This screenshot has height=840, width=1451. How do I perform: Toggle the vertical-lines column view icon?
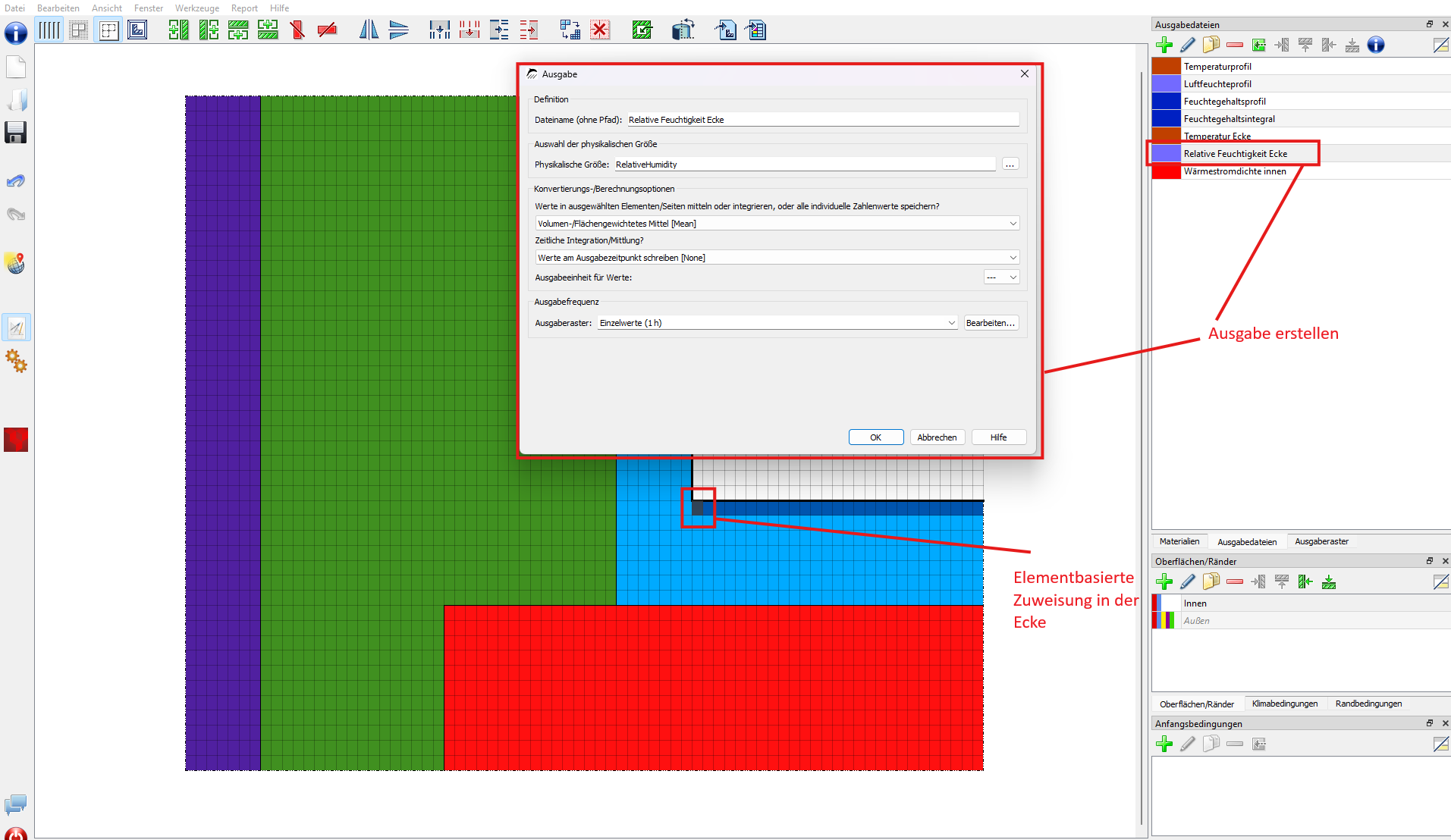pyautogui.click(x=49, y=30)
